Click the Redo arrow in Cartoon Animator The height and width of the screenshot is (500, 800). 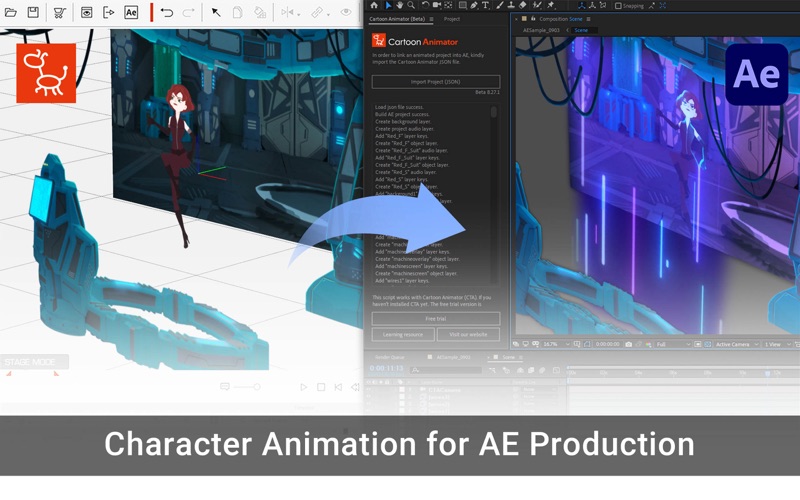pos(188,12)
